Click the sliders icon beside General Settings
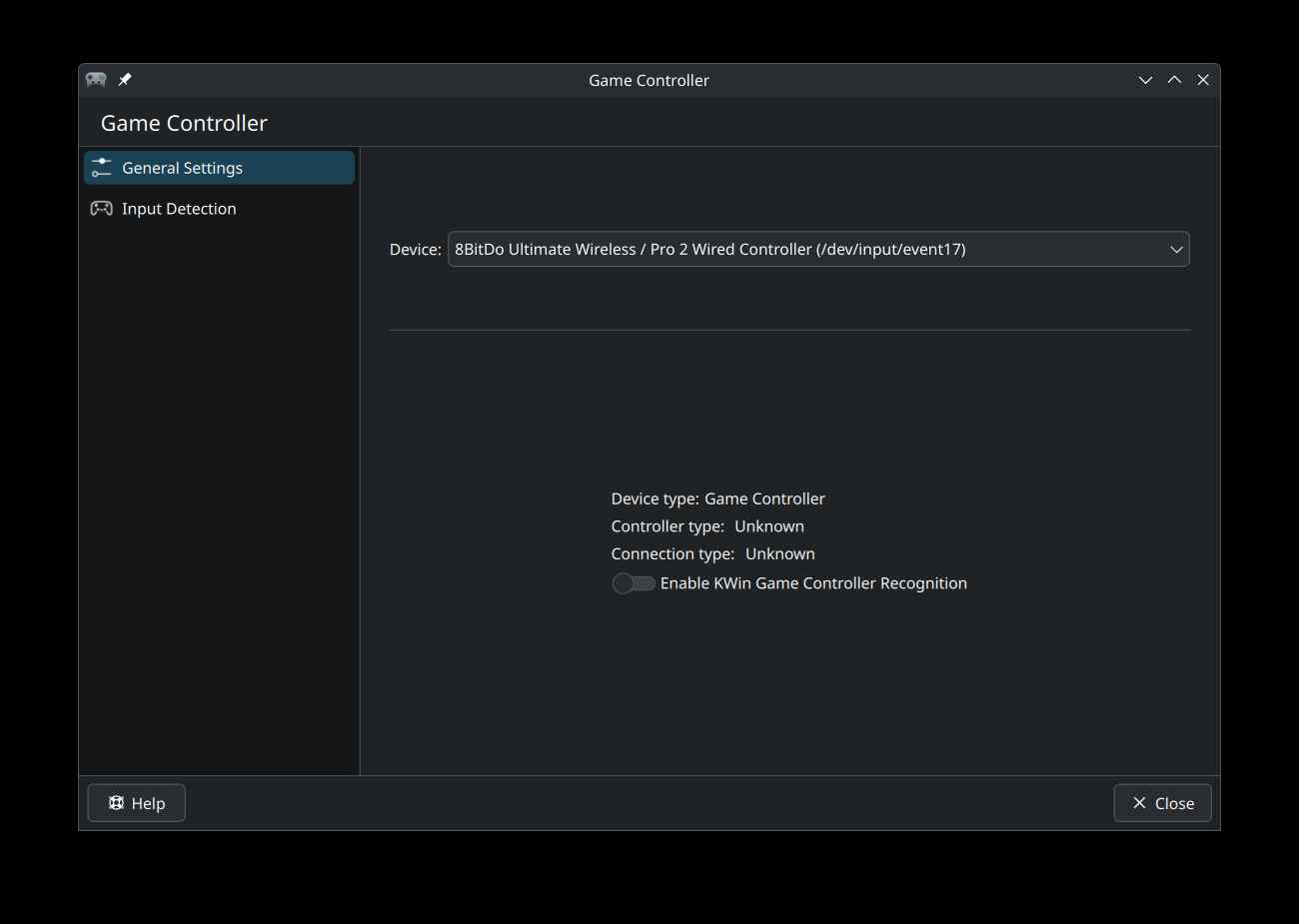The image size is (1299, 924). pos(102,168)
